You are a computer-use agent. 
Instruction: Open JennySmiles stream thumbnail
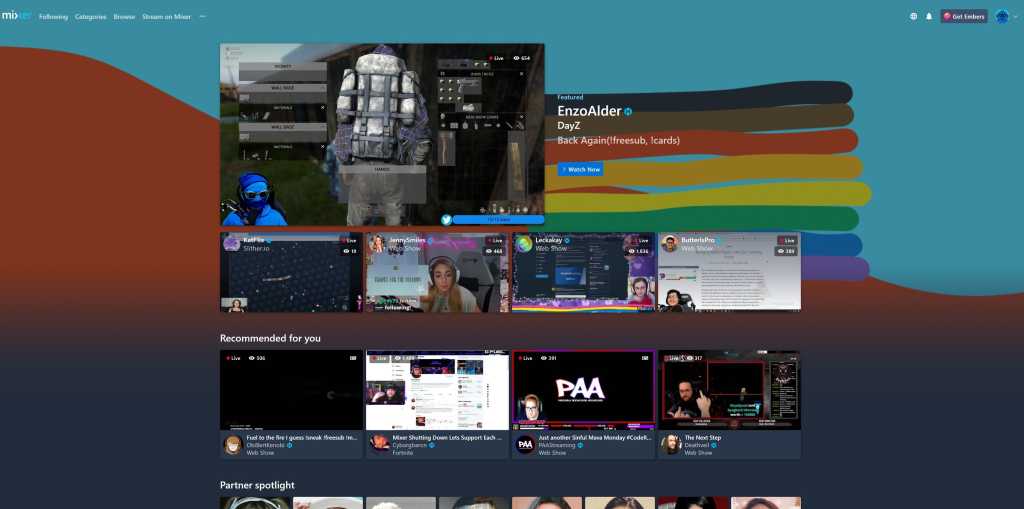pos(437,272)
